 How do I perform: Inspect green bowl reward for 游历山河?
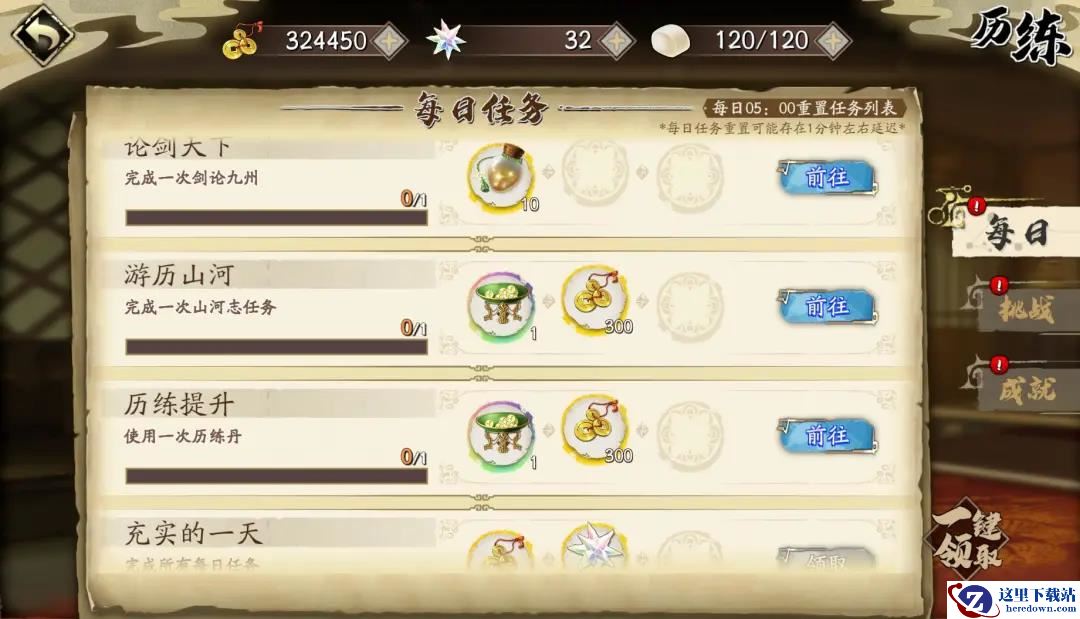(x=501, y=304)
